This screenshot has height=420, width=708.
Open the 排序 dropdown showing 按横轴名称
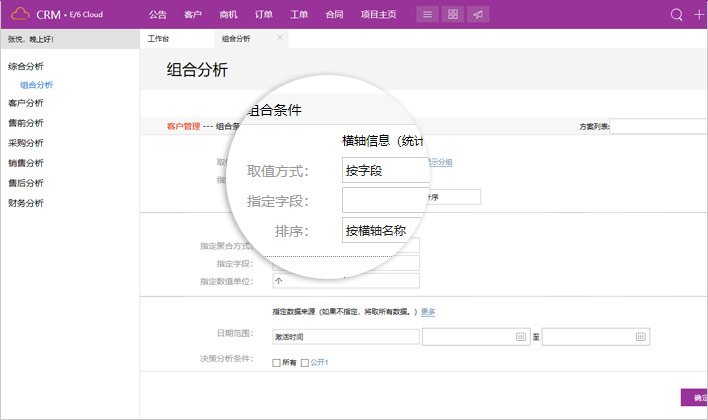click(x=385, y=231)
